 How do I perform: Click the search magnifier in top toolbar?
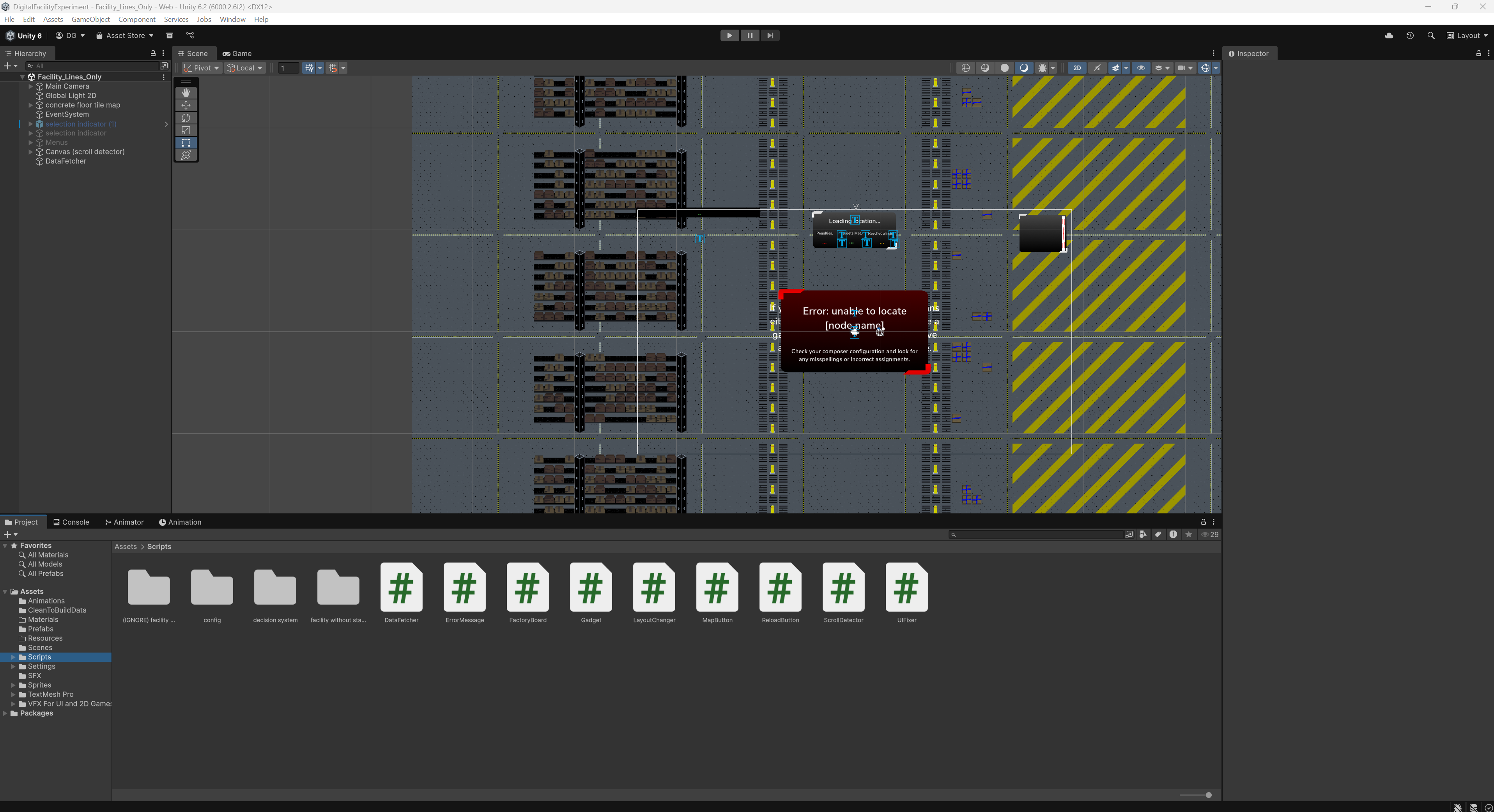1431,35
